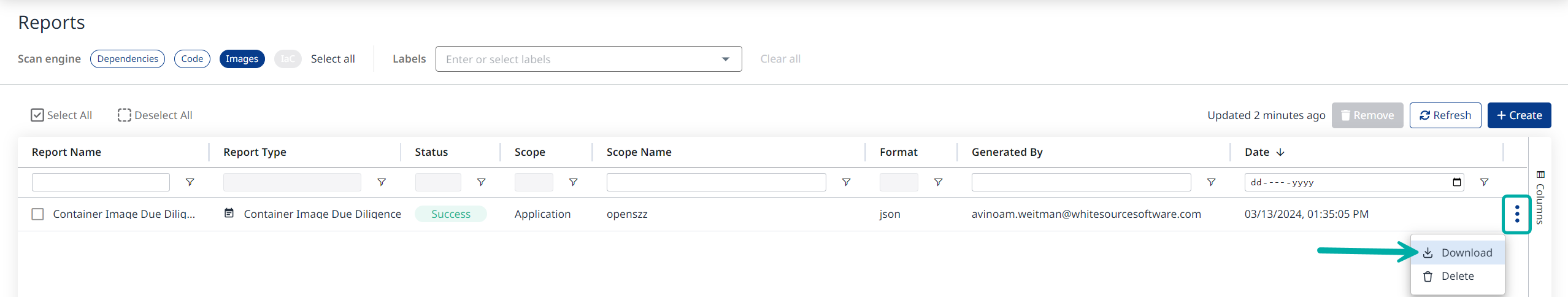Click the Scope Name filter funnel icon
Image resolution: width=1568 pixels, height=297 pixels.
846,182
